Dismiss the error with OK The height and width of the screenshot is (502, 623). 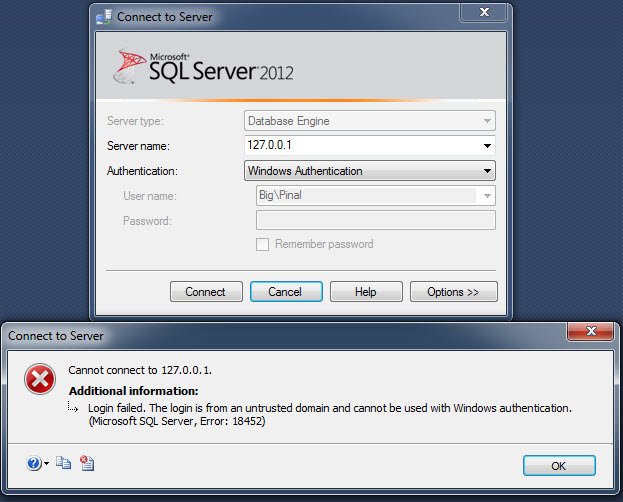click(559, 465)
